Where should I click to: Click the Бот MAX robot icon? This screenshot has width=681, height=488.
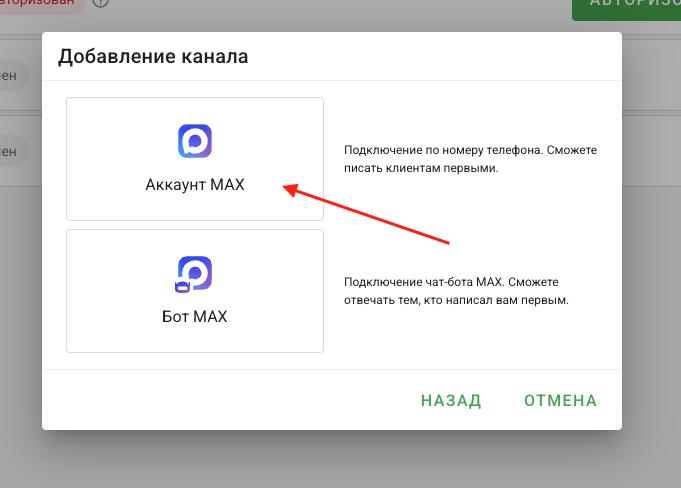pyautogui.click(x=195, y=274)
